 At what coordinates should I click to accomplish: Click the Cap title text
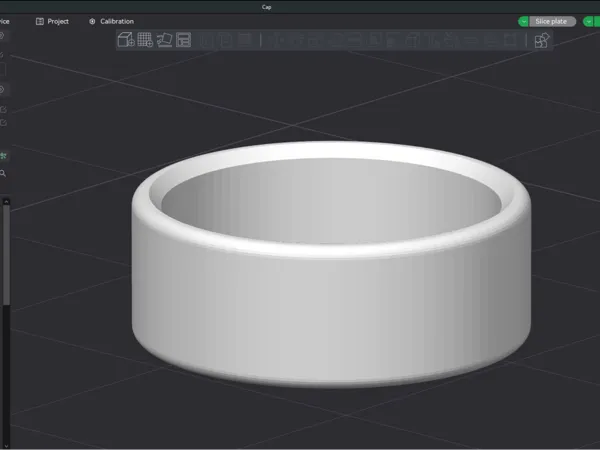(267, 7)
